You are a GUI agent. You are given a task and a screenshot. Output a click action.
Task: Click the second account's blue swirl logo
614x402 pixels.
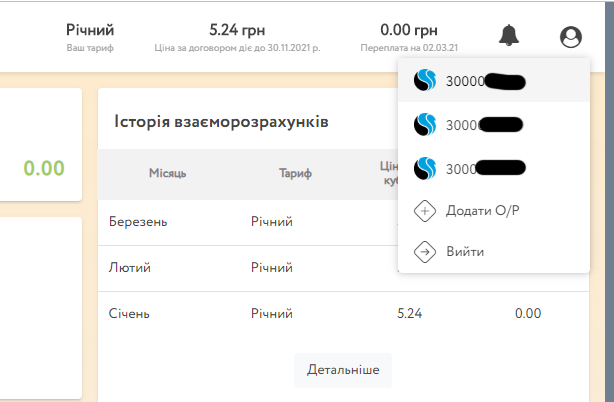425,124
